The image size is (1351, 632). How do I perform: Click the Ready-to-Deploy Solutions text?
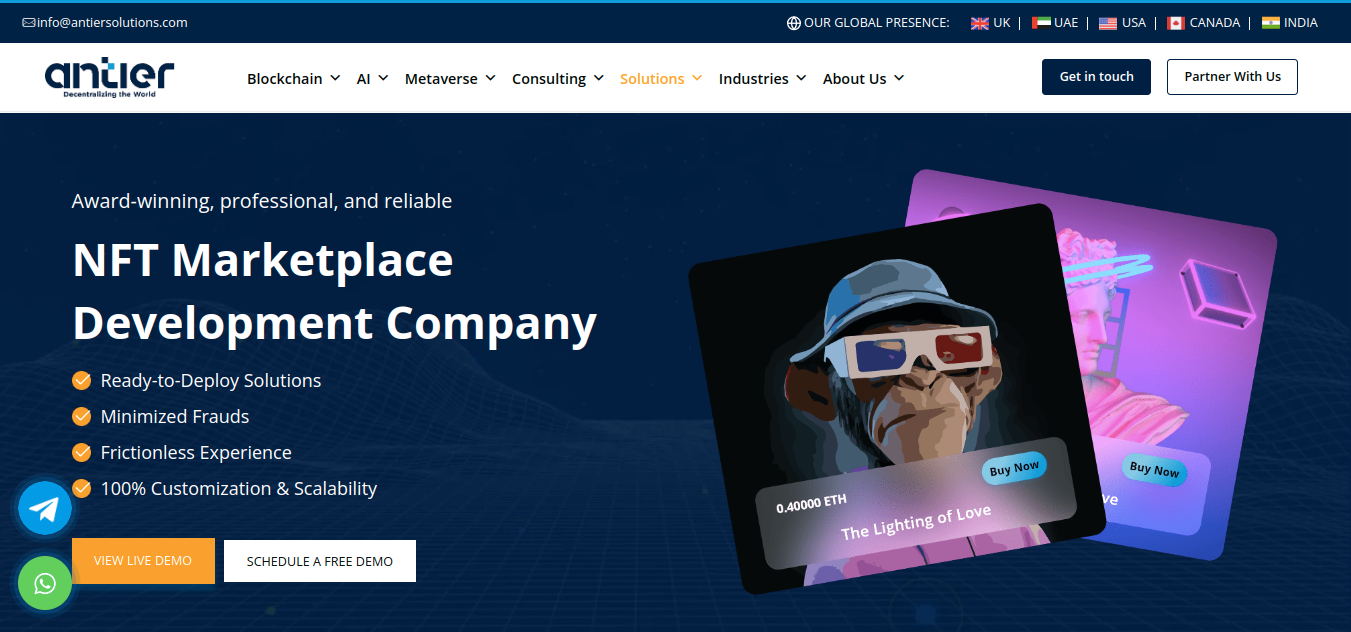211,380
